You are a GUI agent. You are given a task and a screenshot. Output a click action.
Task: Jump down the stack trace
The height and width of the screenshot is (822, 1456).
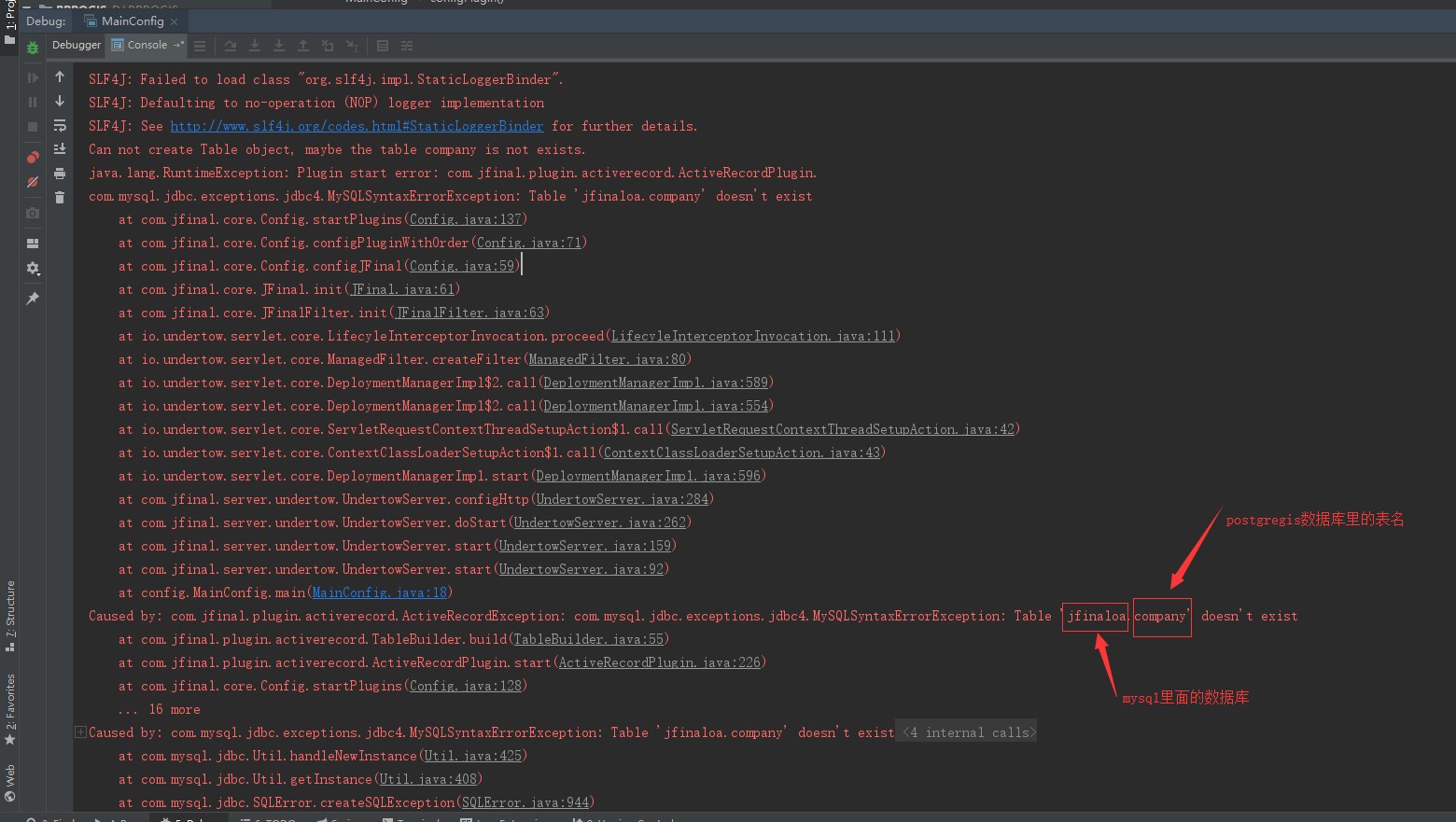tap(60, 101)
